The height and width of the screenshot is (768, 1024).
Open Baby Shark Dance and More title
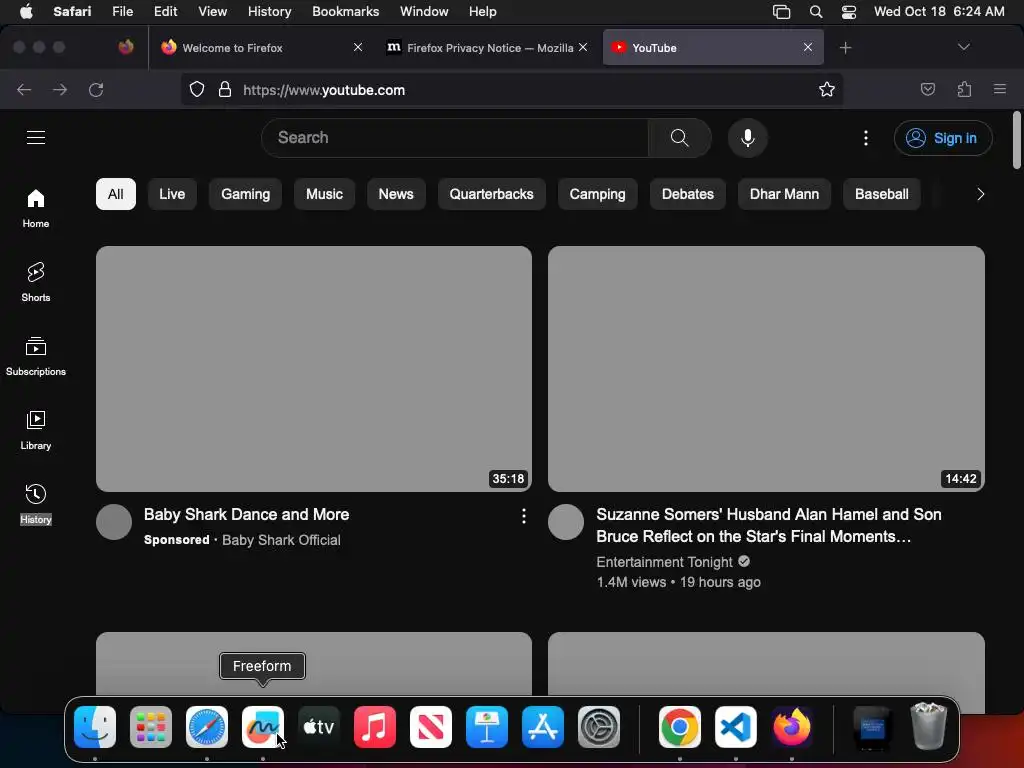tap(246, 515)
